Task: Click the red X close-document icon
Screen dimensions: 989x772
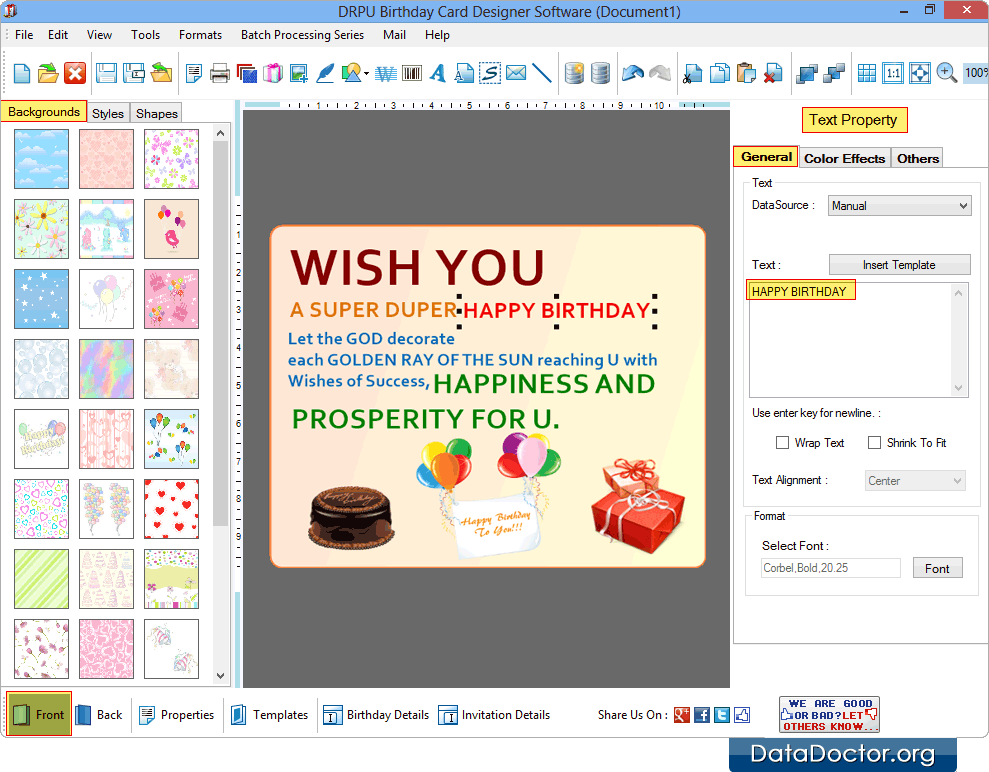Action: (x=75, y=74)
